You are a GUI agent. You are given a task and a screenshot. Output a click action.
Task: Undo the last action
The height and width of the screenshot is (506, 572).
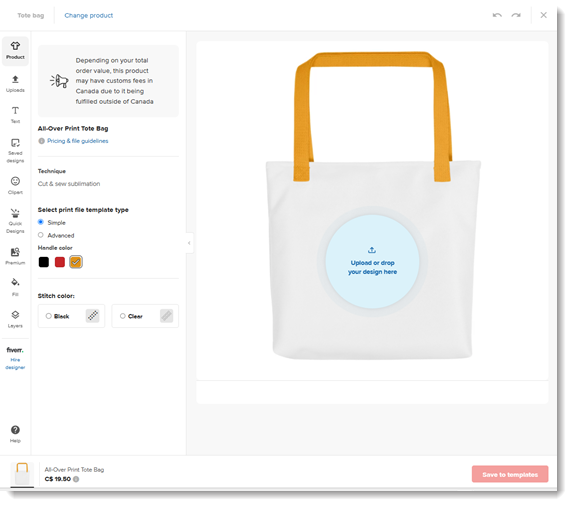pyautogui.click(x=497, y=15)
